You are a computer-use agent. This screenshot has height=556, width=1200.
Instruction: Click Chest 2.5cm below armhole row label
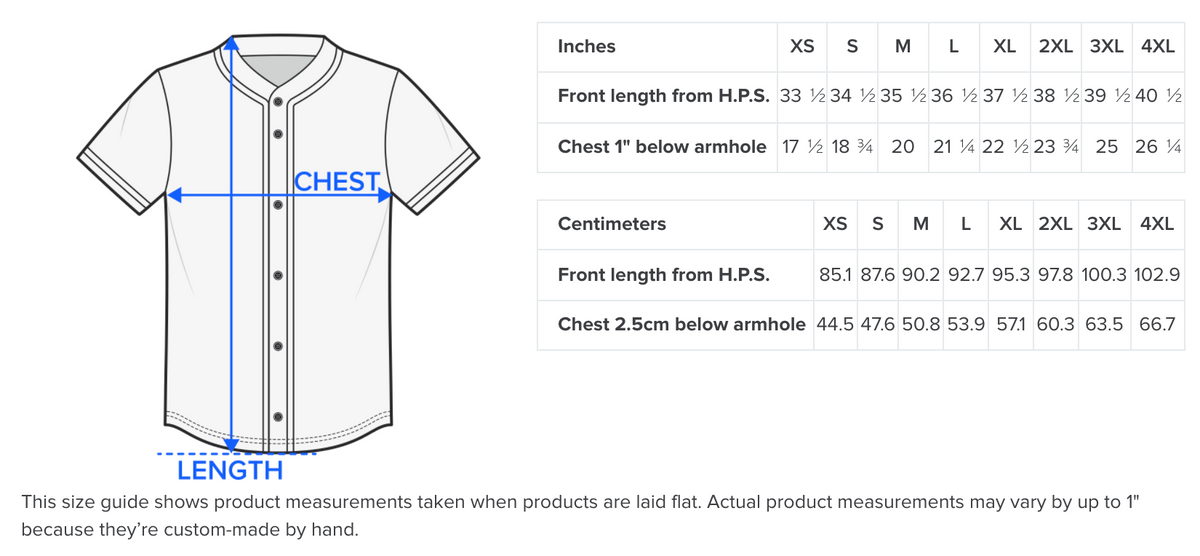pos(681,324)
